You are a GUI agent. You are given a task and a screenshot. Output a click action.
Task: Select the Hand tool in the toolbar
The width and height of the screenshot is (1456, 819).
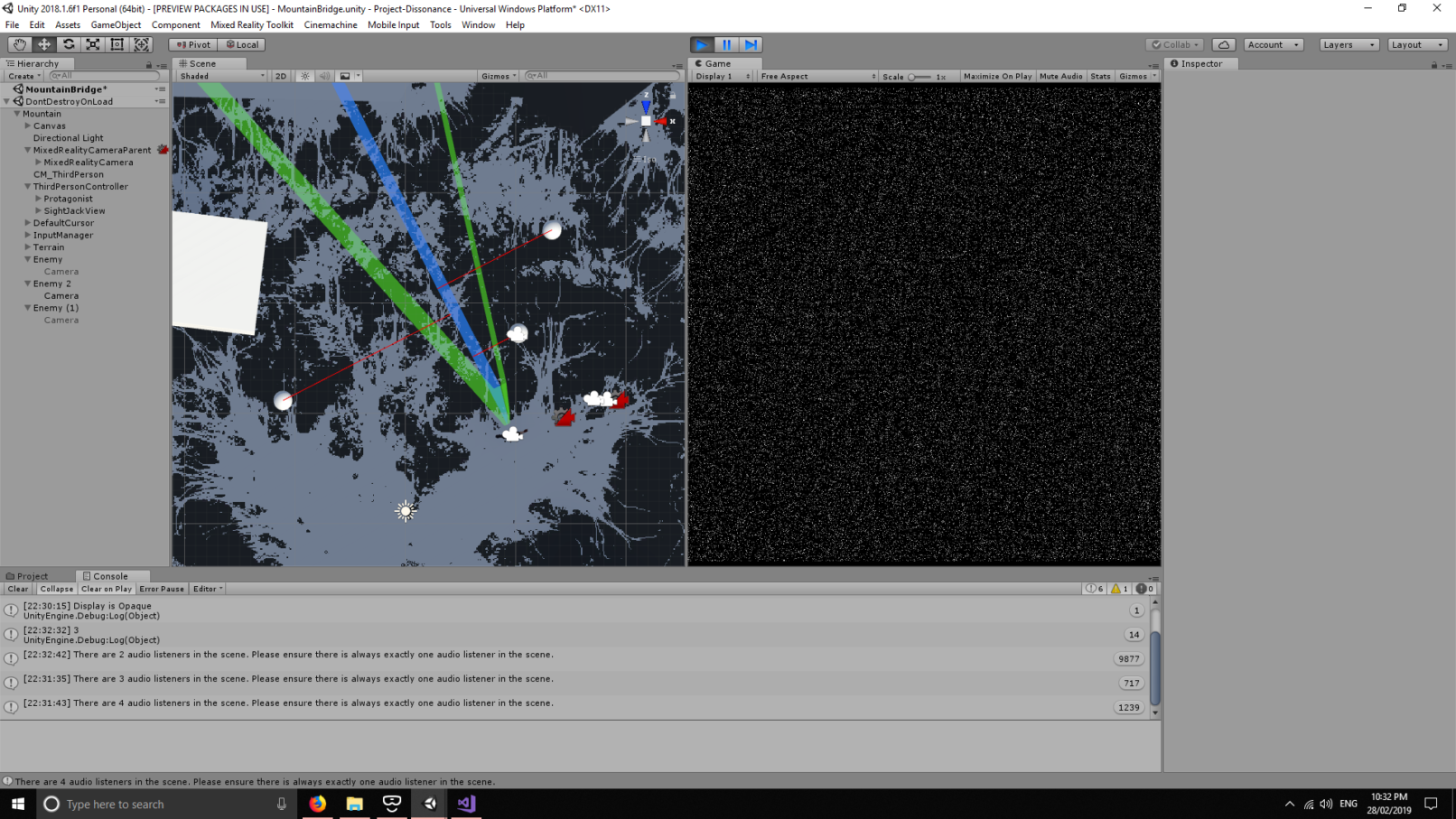point(19,44)
